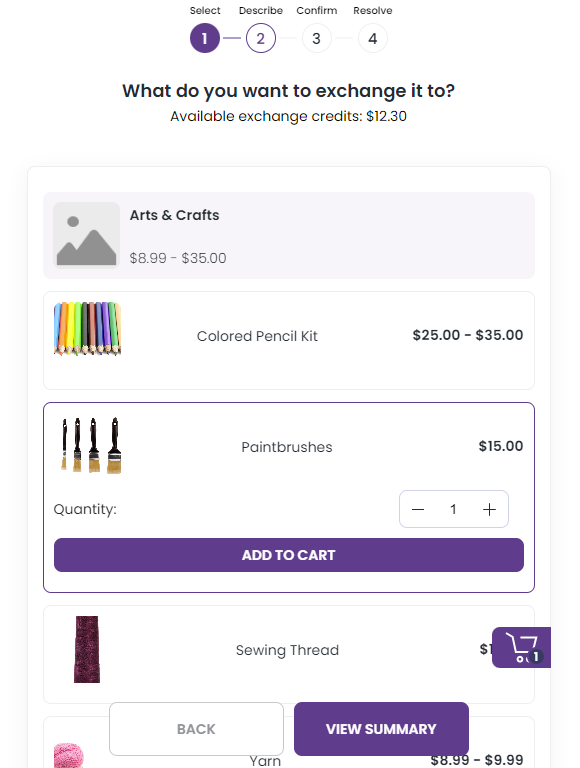Select the Arts & Crafts category header
Screen dimensions: 580x768
pyautogui.click(x=289, y=235)
